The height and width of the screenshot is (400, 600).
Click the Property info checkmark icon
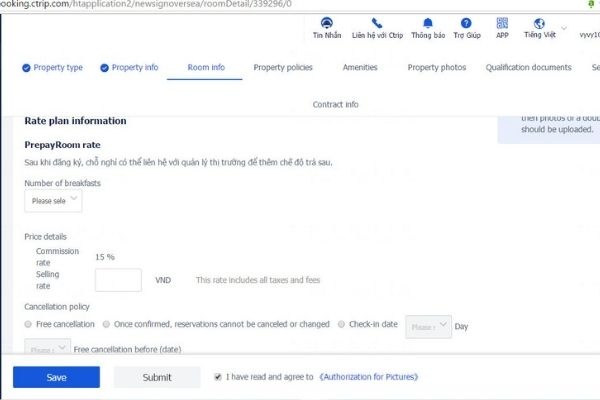point(104,68)
